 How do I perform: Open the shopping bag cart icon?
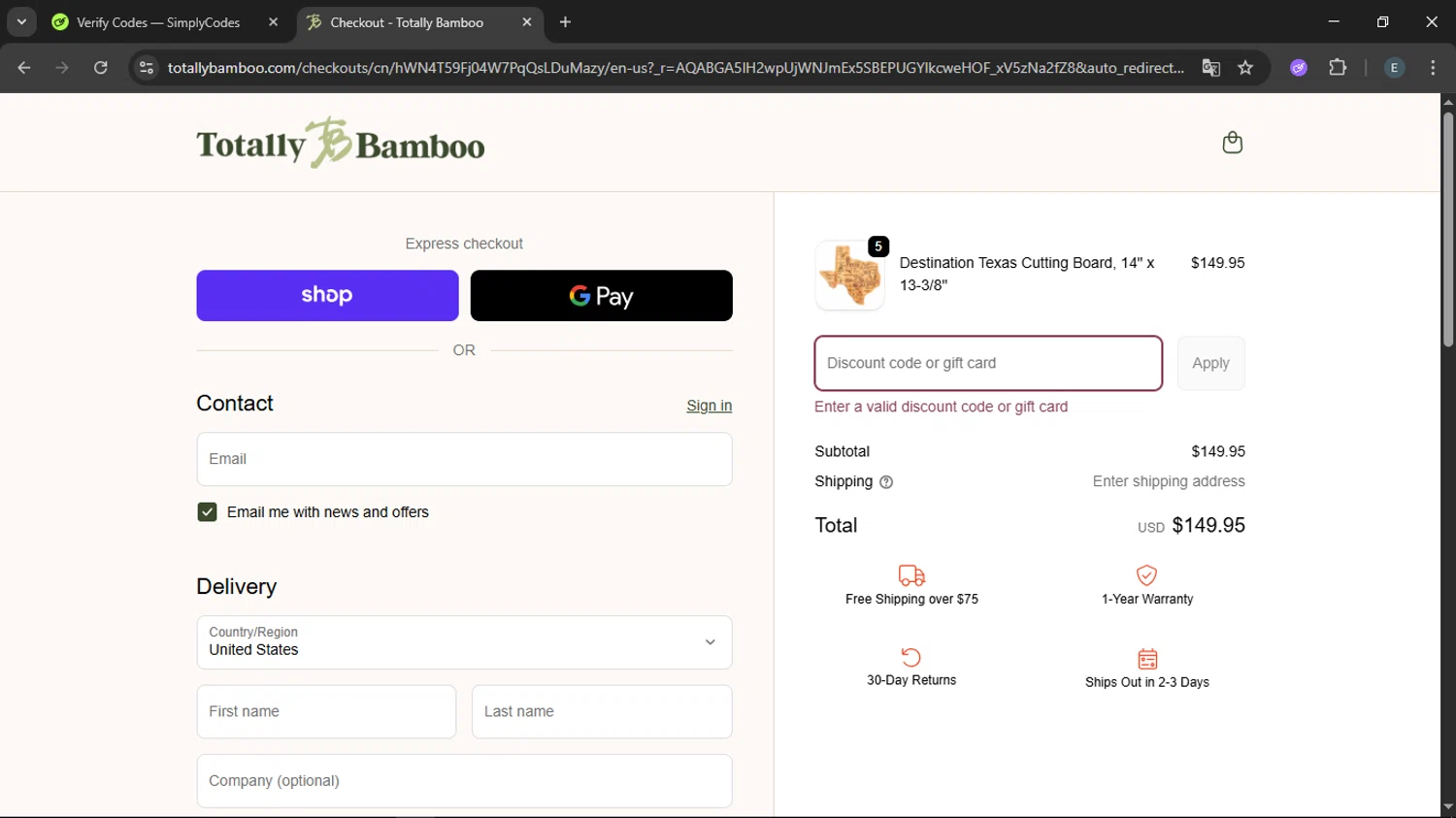(1232, 143)
